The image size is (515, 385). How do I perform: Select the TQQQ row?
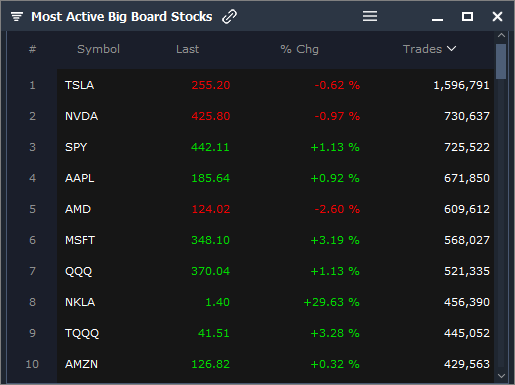coord(275,333)
